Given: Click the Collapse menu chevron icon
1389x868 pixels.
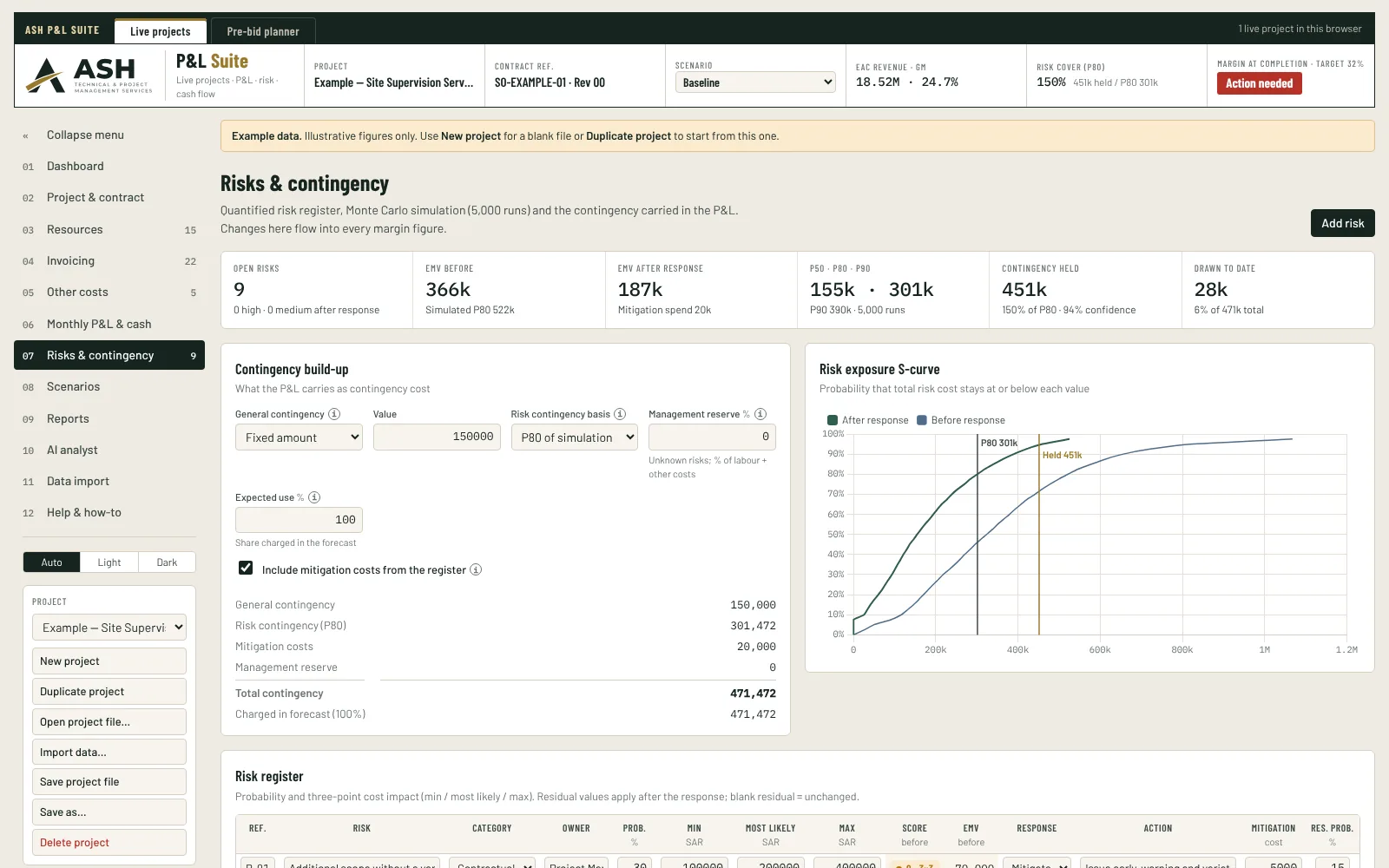Looking at the screenshot, I should [26, 135].
